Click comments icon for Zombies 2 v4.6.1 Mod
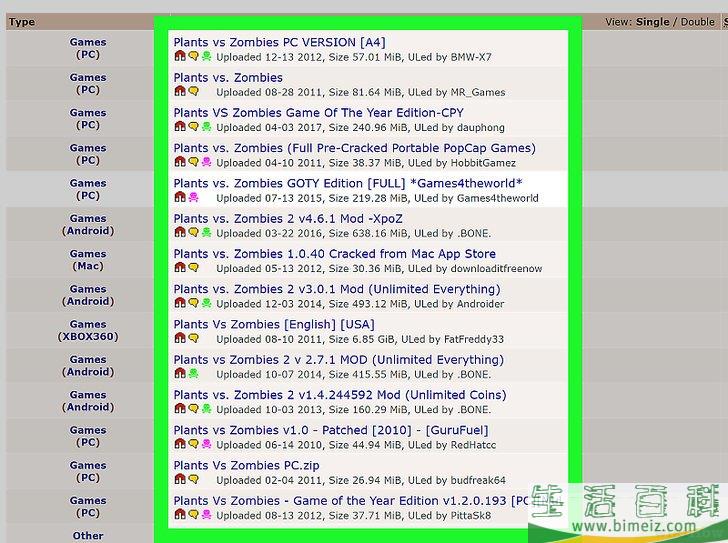Screen dimensions: 728x543 [x=193, y=233]
